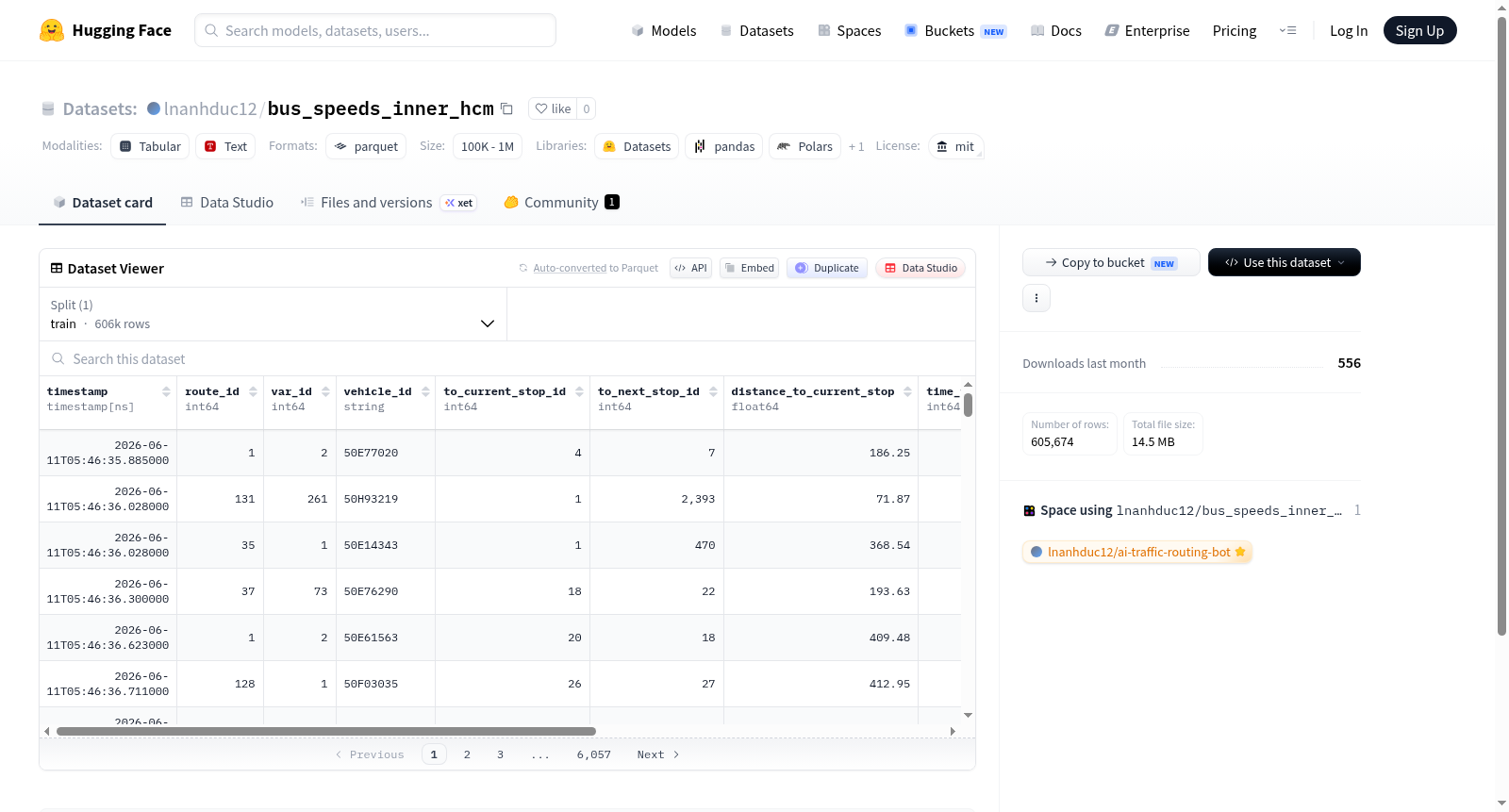
Task: Open Data Studio from the viewer header
Action: tap(920, 268)
